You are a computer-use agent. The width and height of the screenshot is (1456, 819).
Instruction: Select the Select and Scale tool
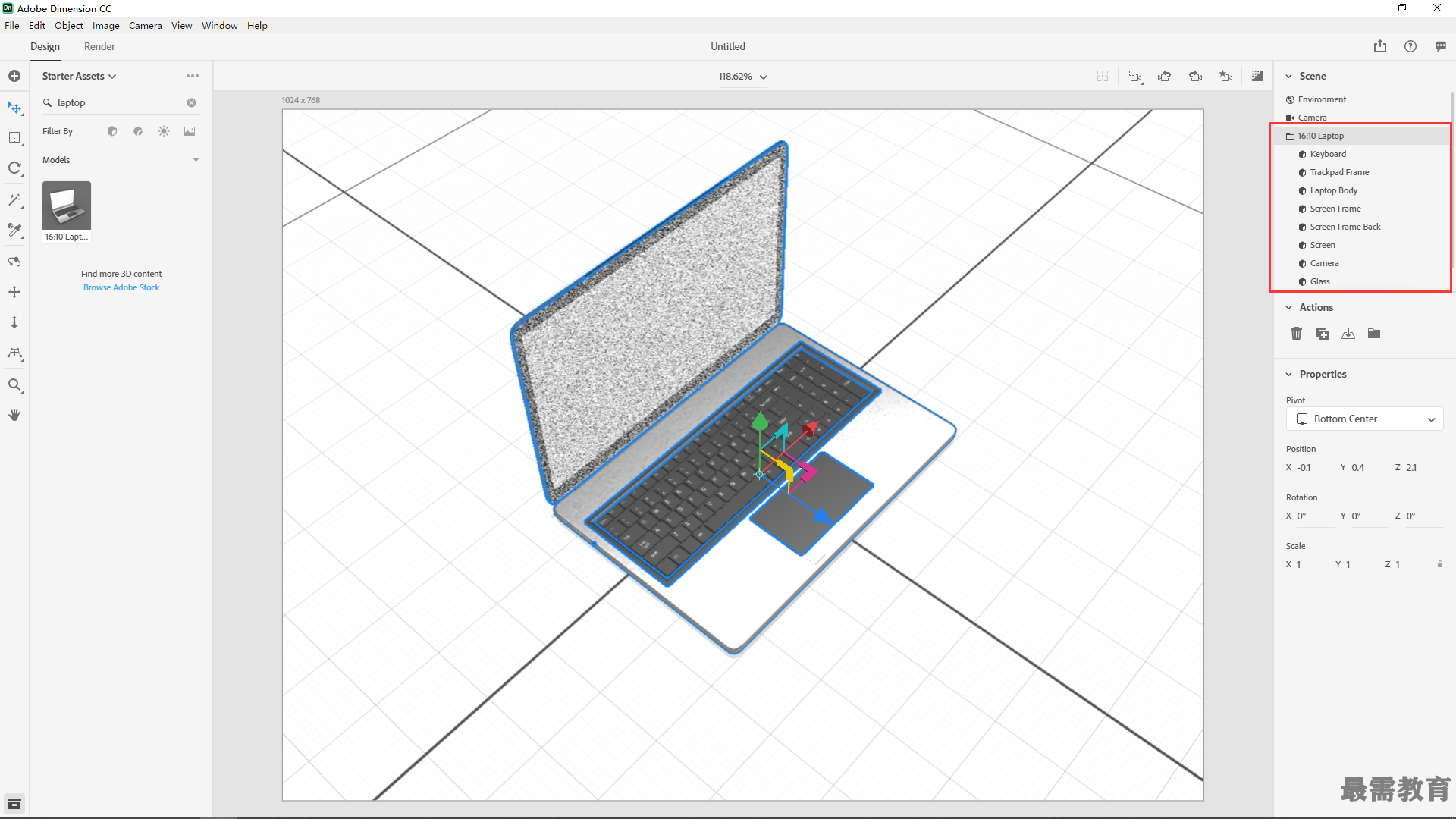point(14,138)
